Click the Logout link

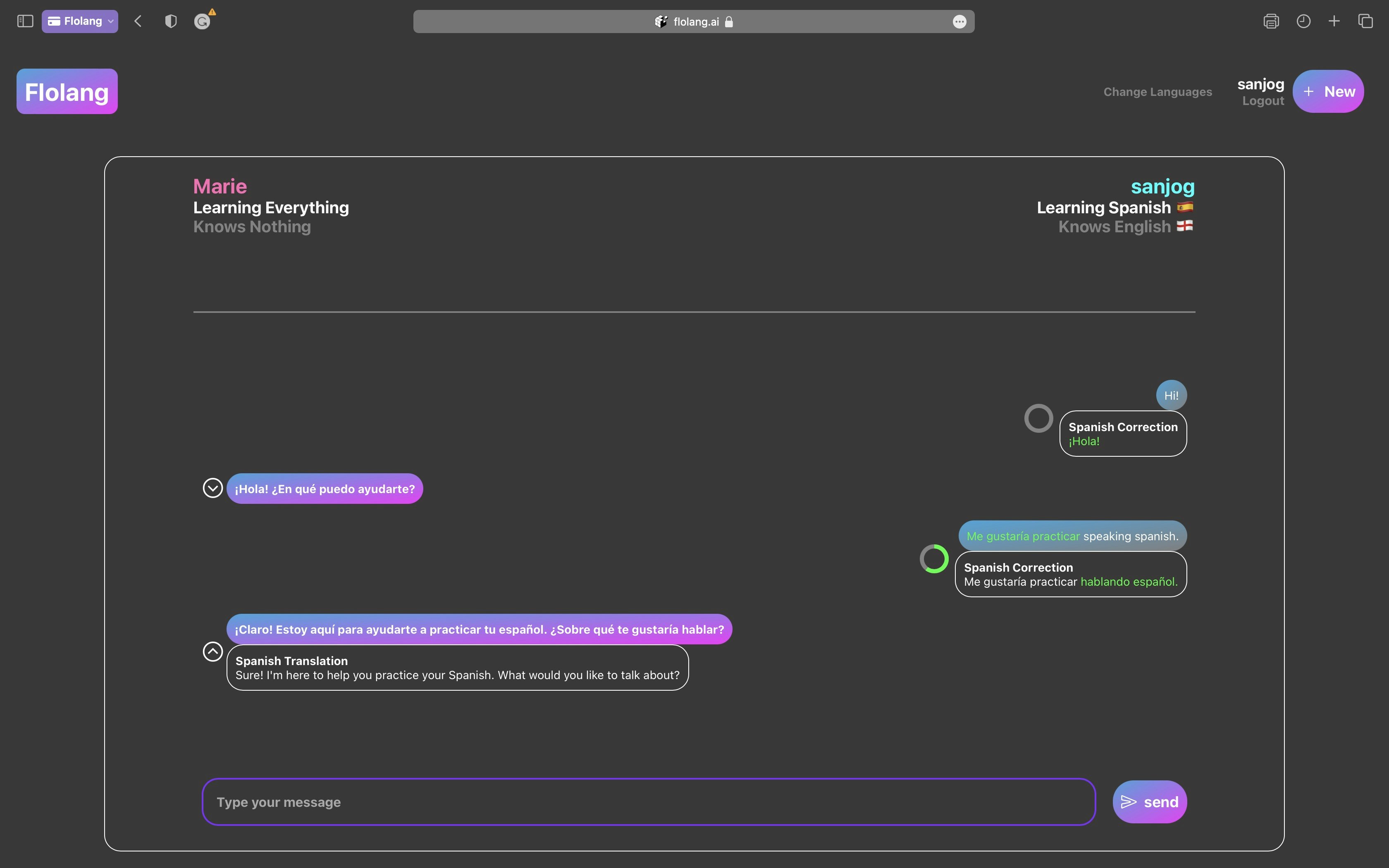(x=1263, y=101)
